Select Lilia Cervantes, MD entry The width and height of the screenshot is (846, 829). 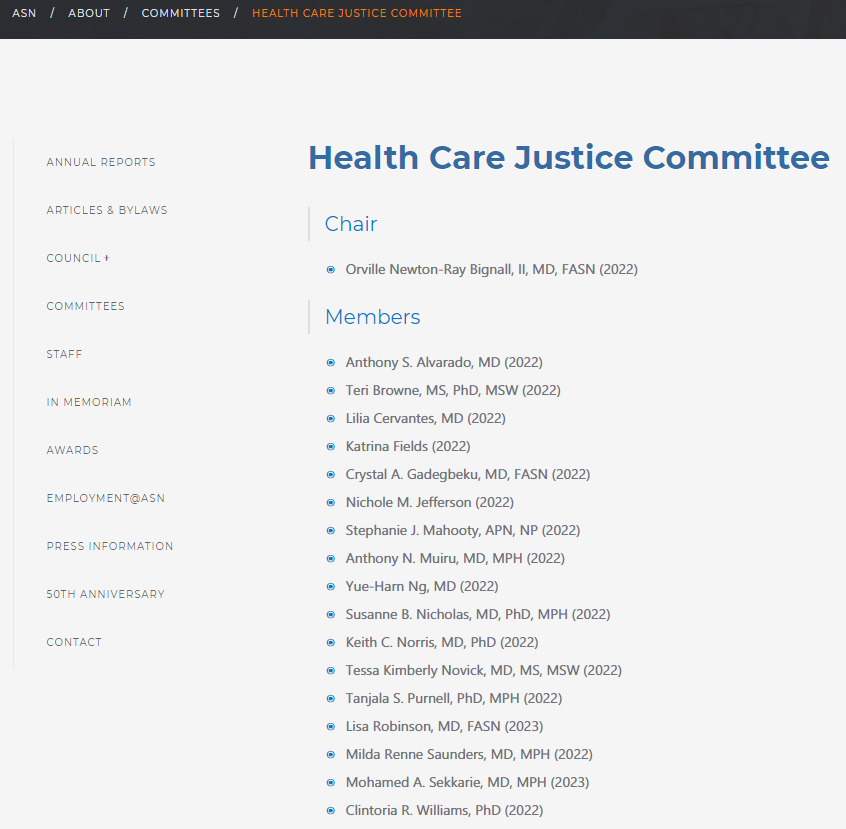coord(426,418)
